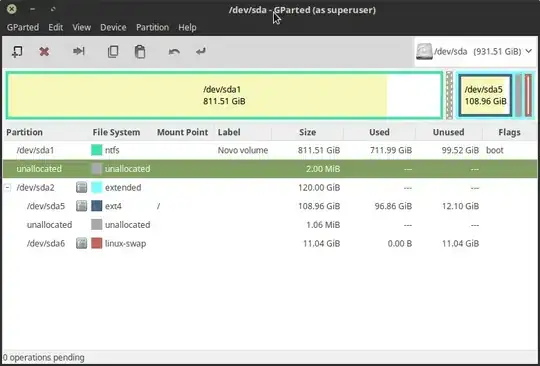Viewport: 540px width, 366px height.
Task: Open the Partition menu
Action: (153, 27)
